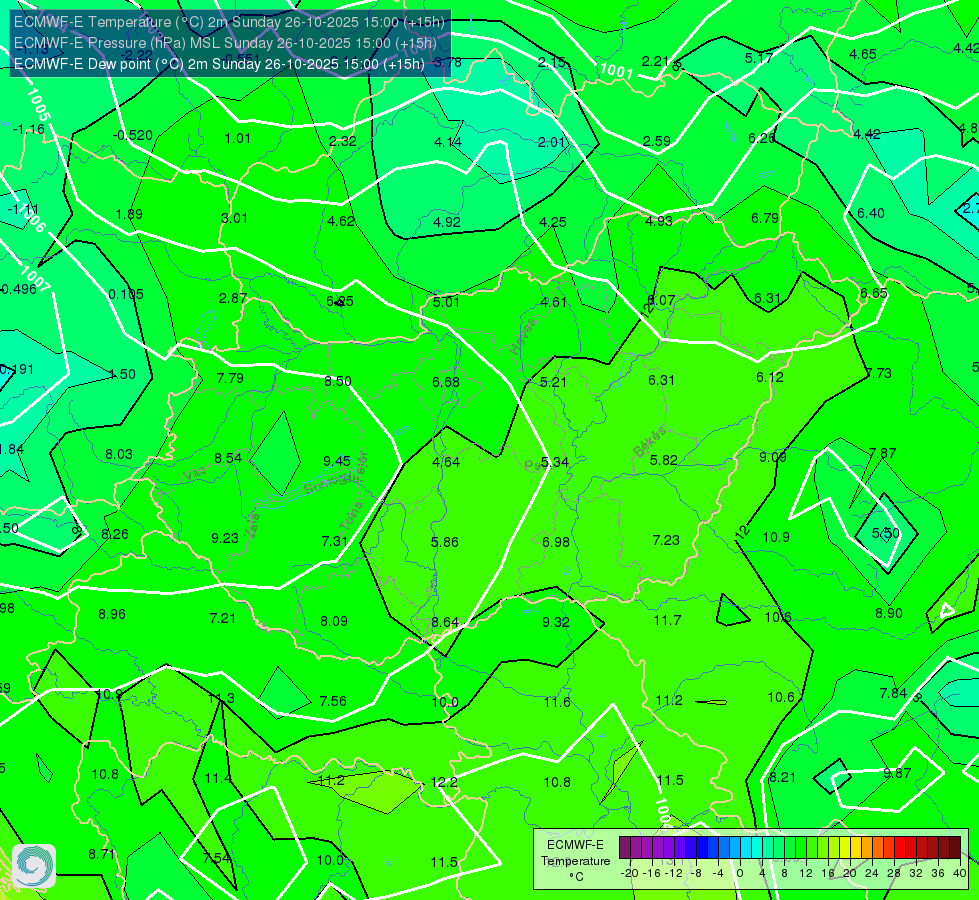979x900 pixels.
Task: Click the grid value '6.40'
Action: click(870, 213)
